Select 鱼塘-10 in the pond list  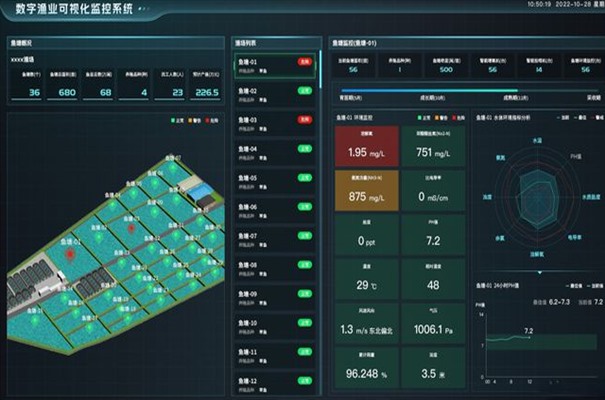275,327
